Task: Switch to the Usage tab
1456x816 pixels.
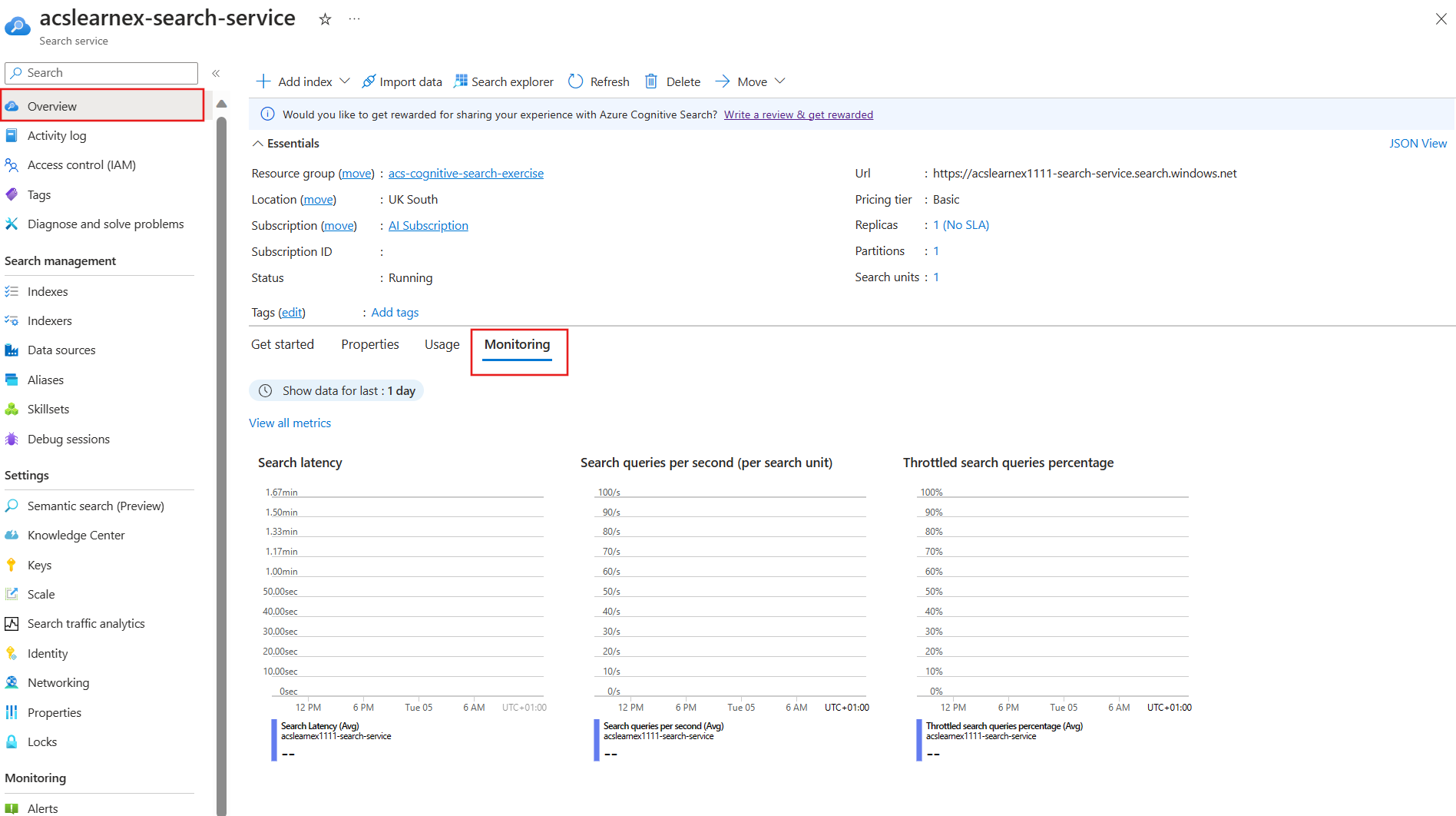Action: (x=442, y=344)
